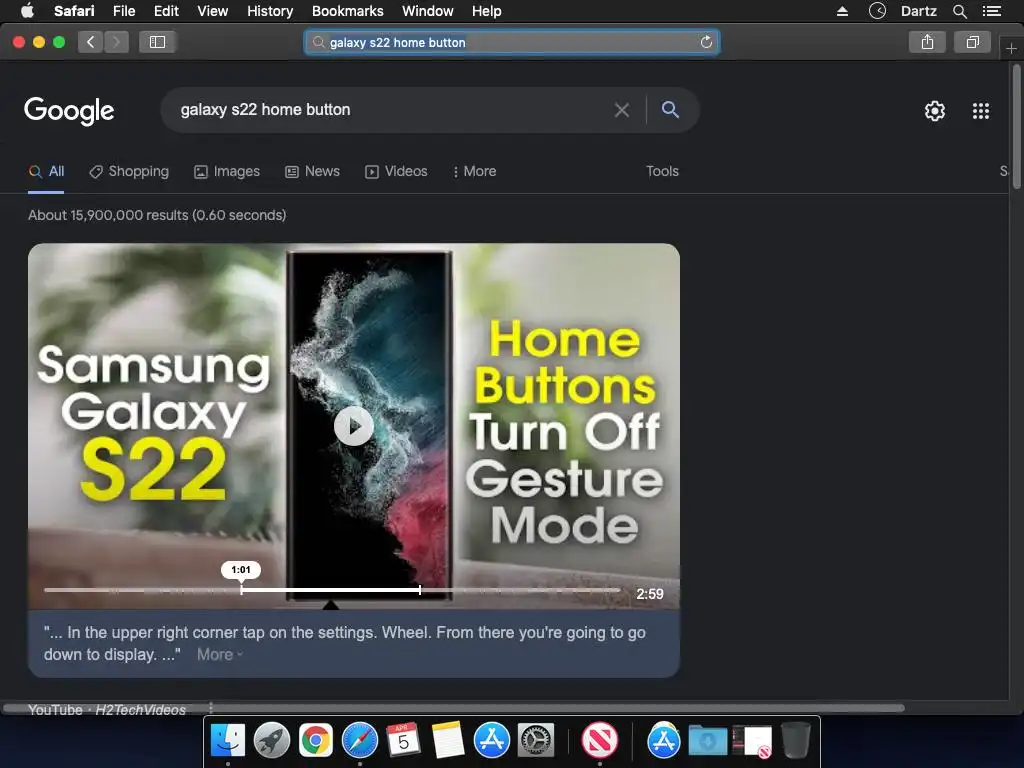Open Spotlight search in menu bar

click(x=959, y=11)
